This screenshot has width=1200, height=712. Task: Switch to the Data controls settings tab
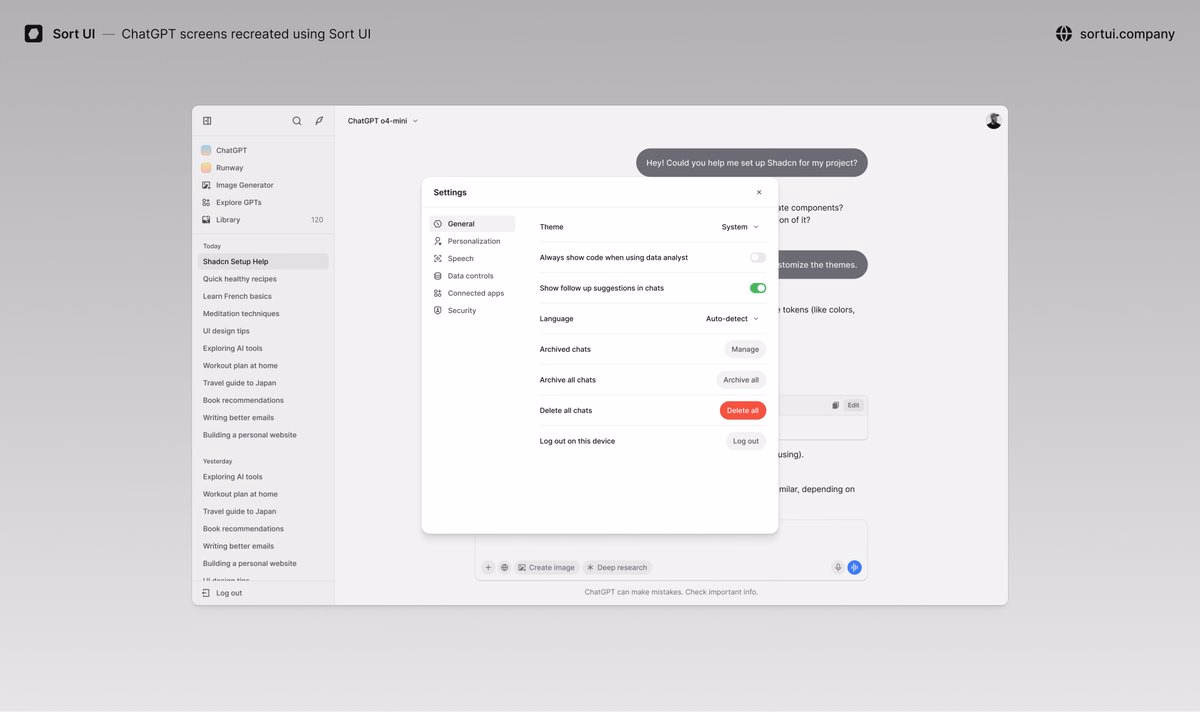click(x=472, y=276)
